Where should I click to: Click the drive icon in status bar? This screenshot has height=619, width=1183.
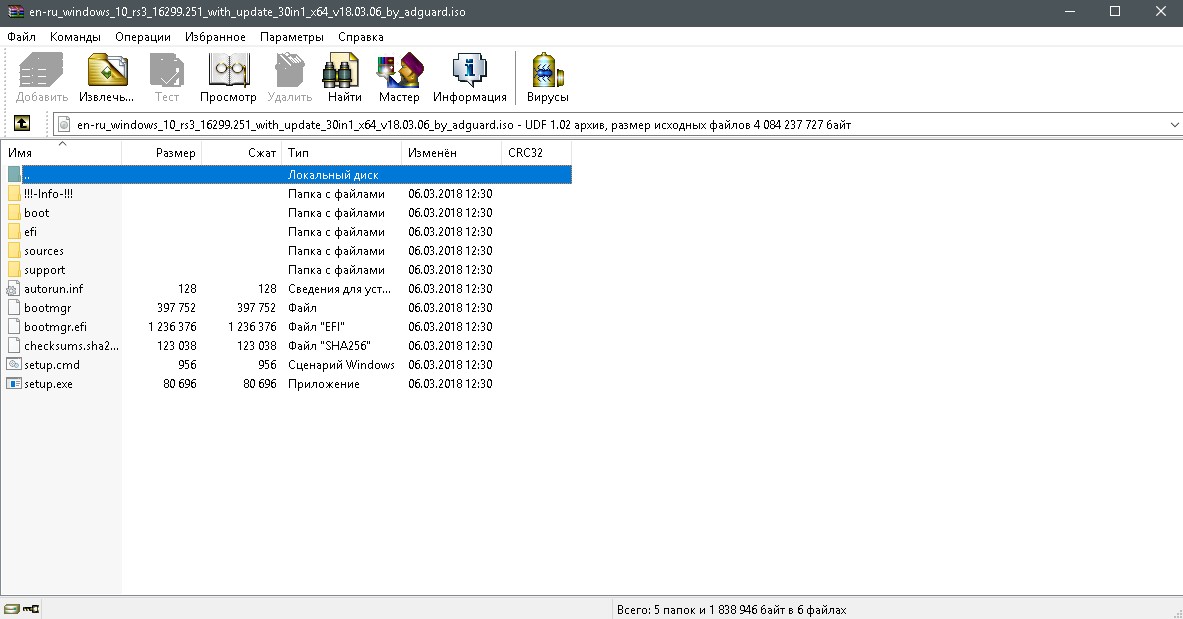click(x=11, y=609)
